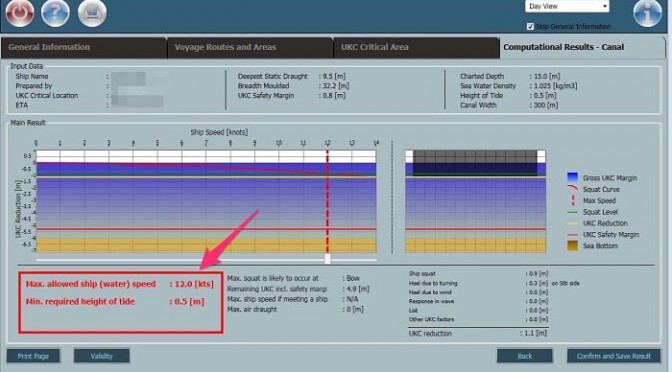672x372 pixels.
Task: Switch to General Information tab
Action: [84, 48]
